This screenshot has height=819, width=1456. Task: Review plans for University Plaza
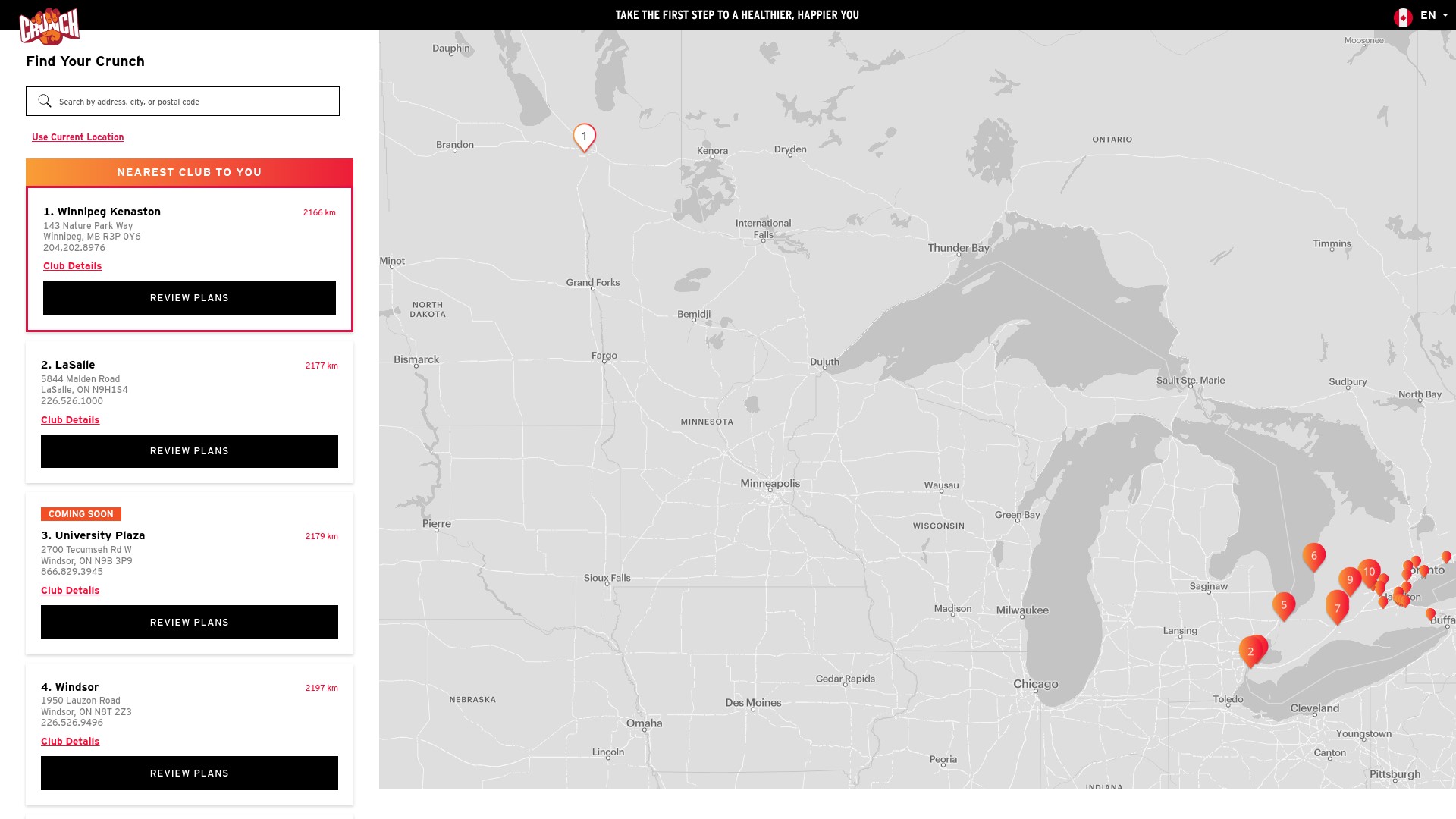pos(190,623)
